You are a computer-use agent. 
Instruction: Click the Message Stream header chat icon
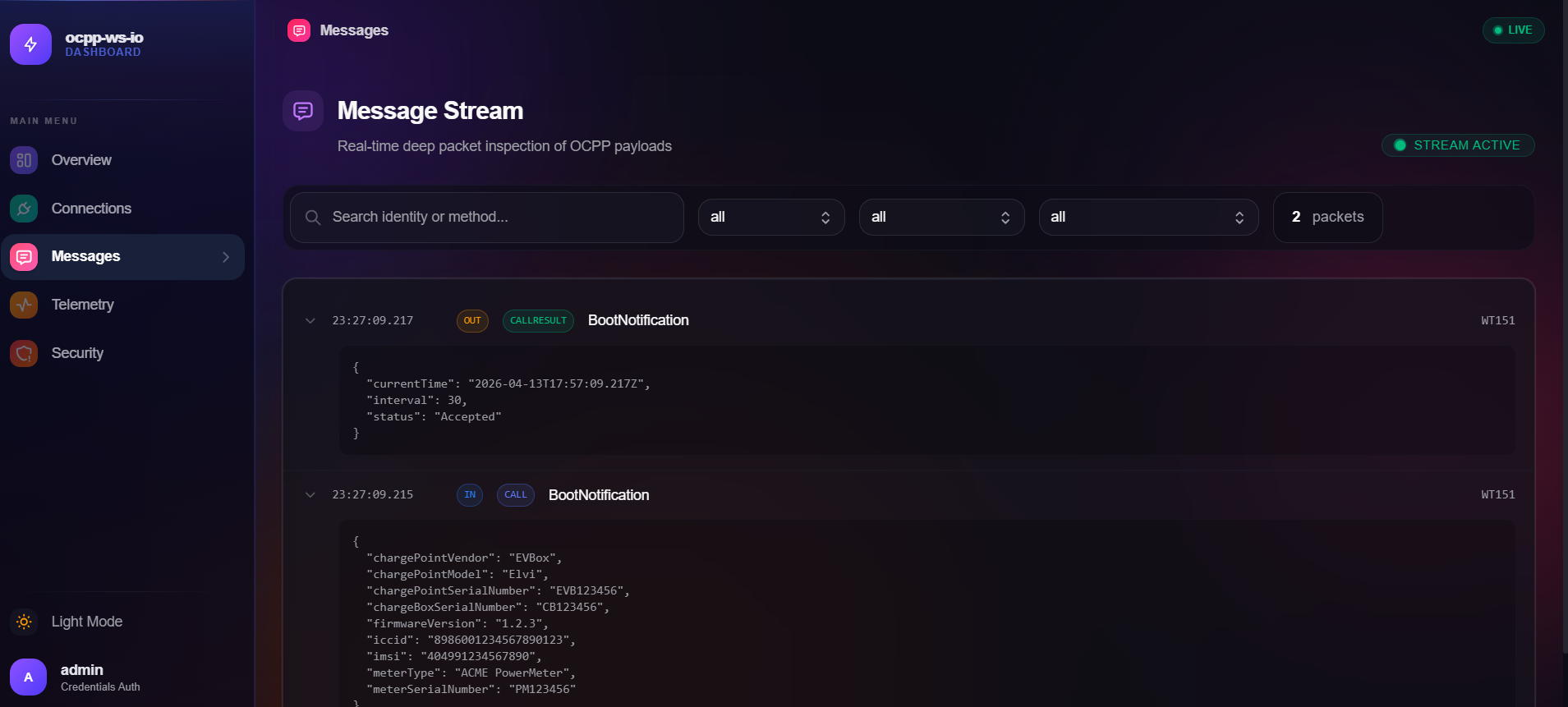coord(303,111)
